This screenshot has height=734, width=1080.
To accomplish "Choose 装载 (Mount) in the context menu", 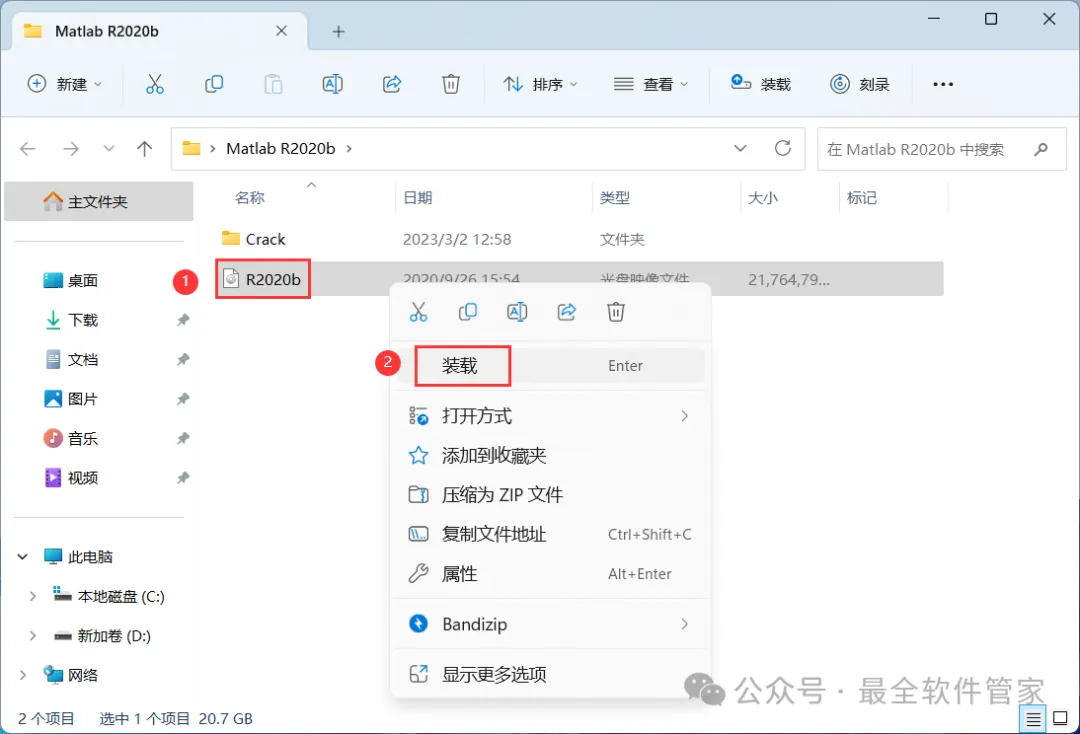I will (x=550, y=366).
